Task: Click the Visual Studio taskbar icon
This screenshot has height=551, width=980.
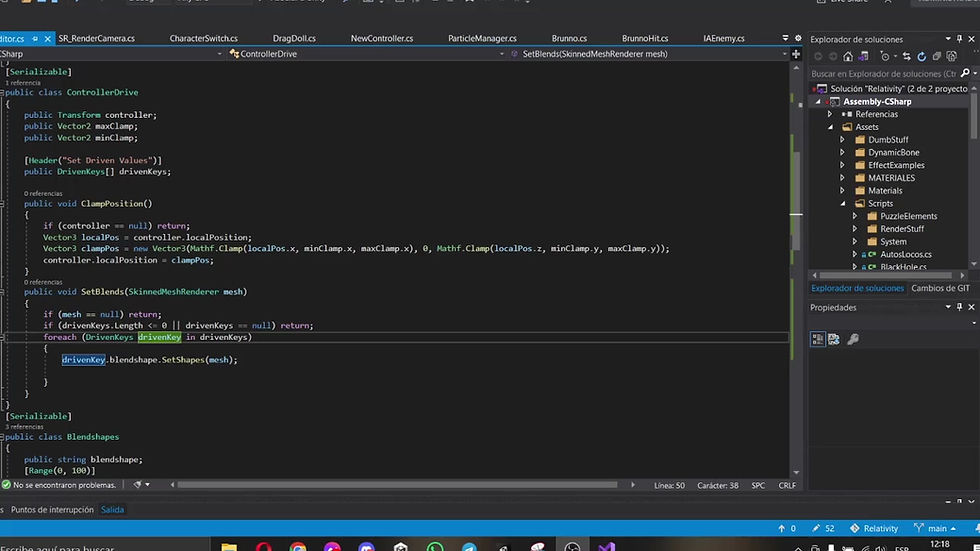Action: 606,547
